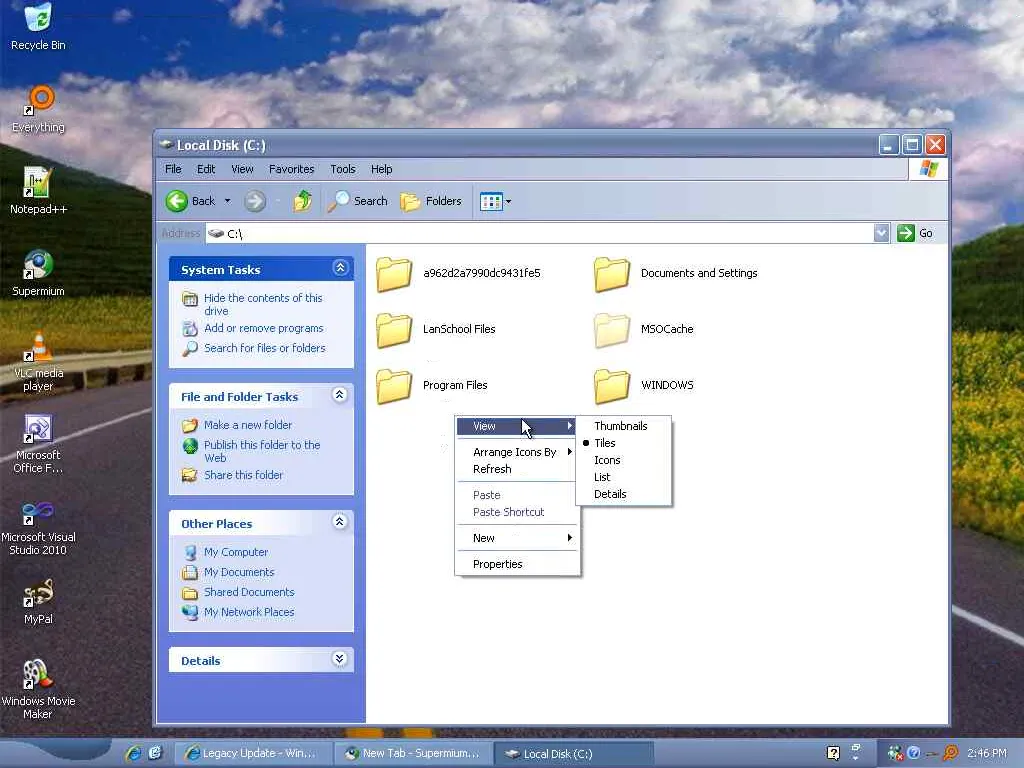Click Share this folder link

coord(244,475)
